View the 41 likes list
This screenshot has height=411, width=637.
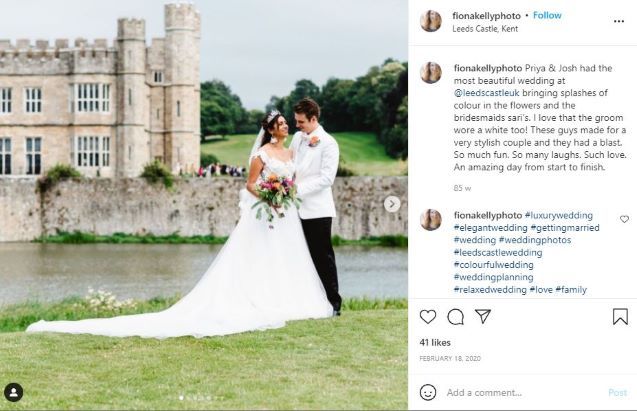click(435, 343)
